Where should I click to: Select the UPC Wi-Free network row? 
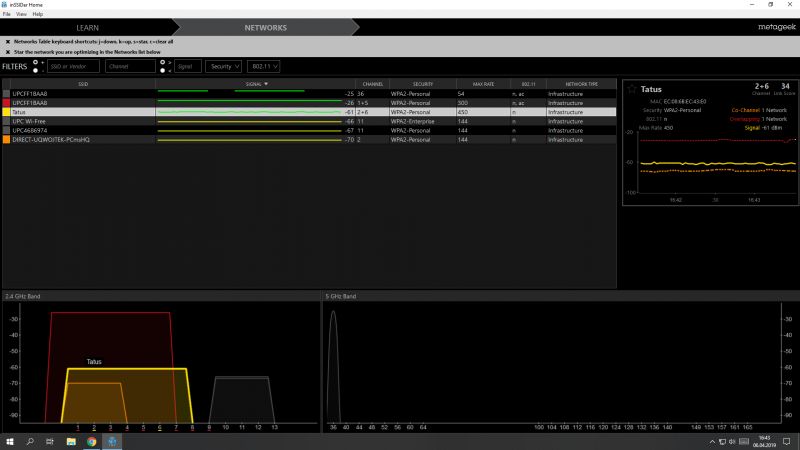tap(309, 121)
